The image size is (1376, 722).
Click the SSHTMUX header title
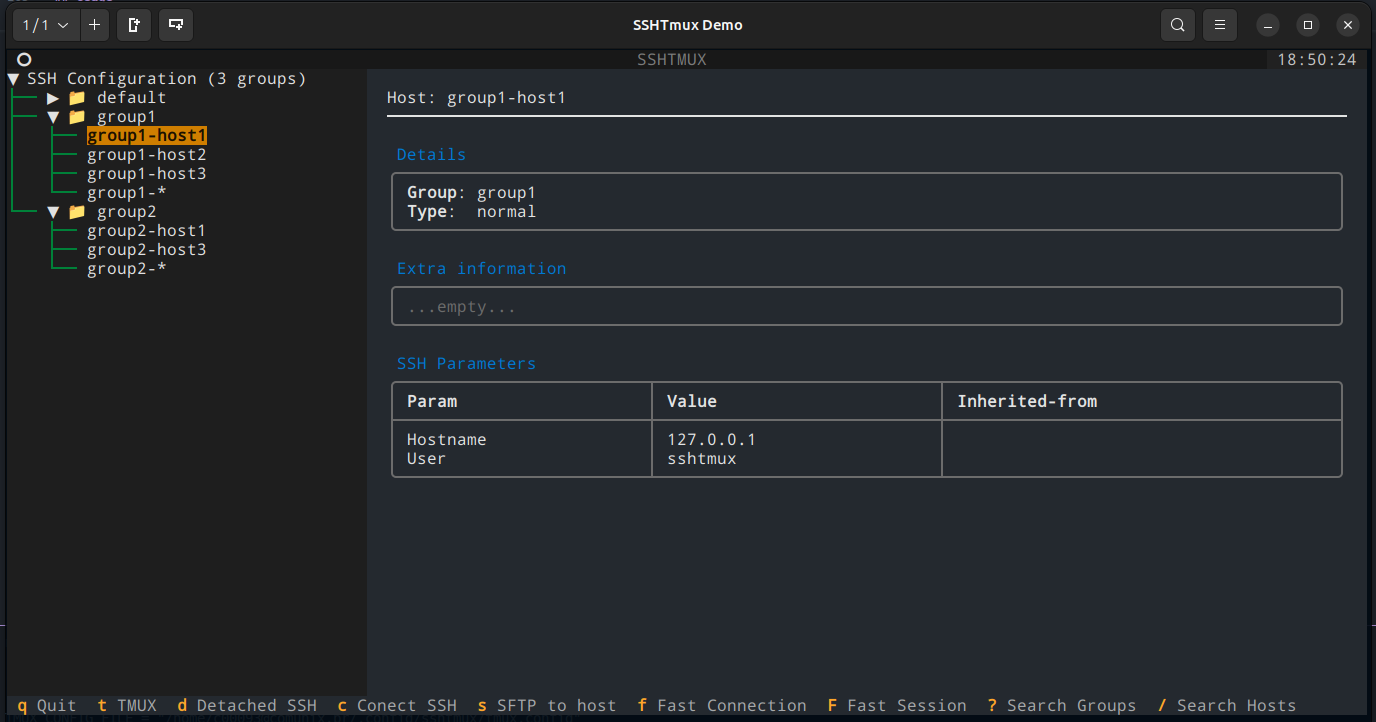672,60
